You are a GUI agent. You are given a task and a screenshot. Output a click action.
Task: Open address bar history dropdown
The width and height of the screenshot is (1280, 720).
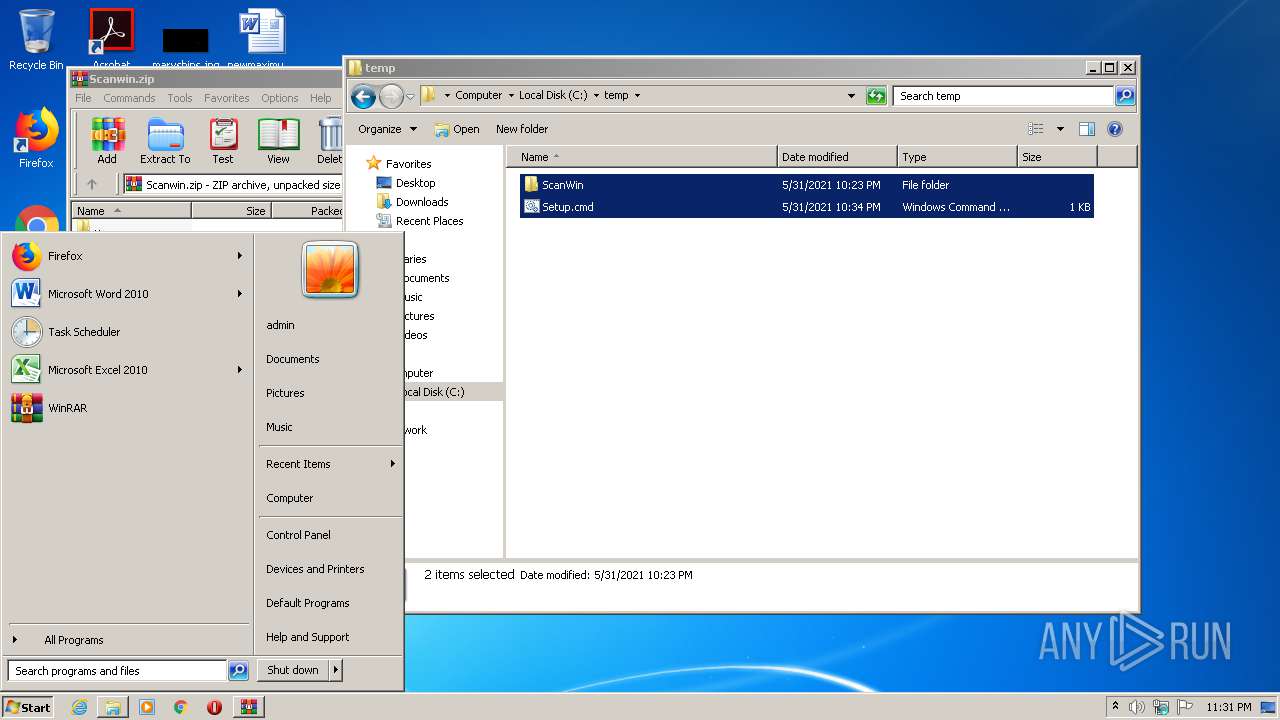point(851,96)
